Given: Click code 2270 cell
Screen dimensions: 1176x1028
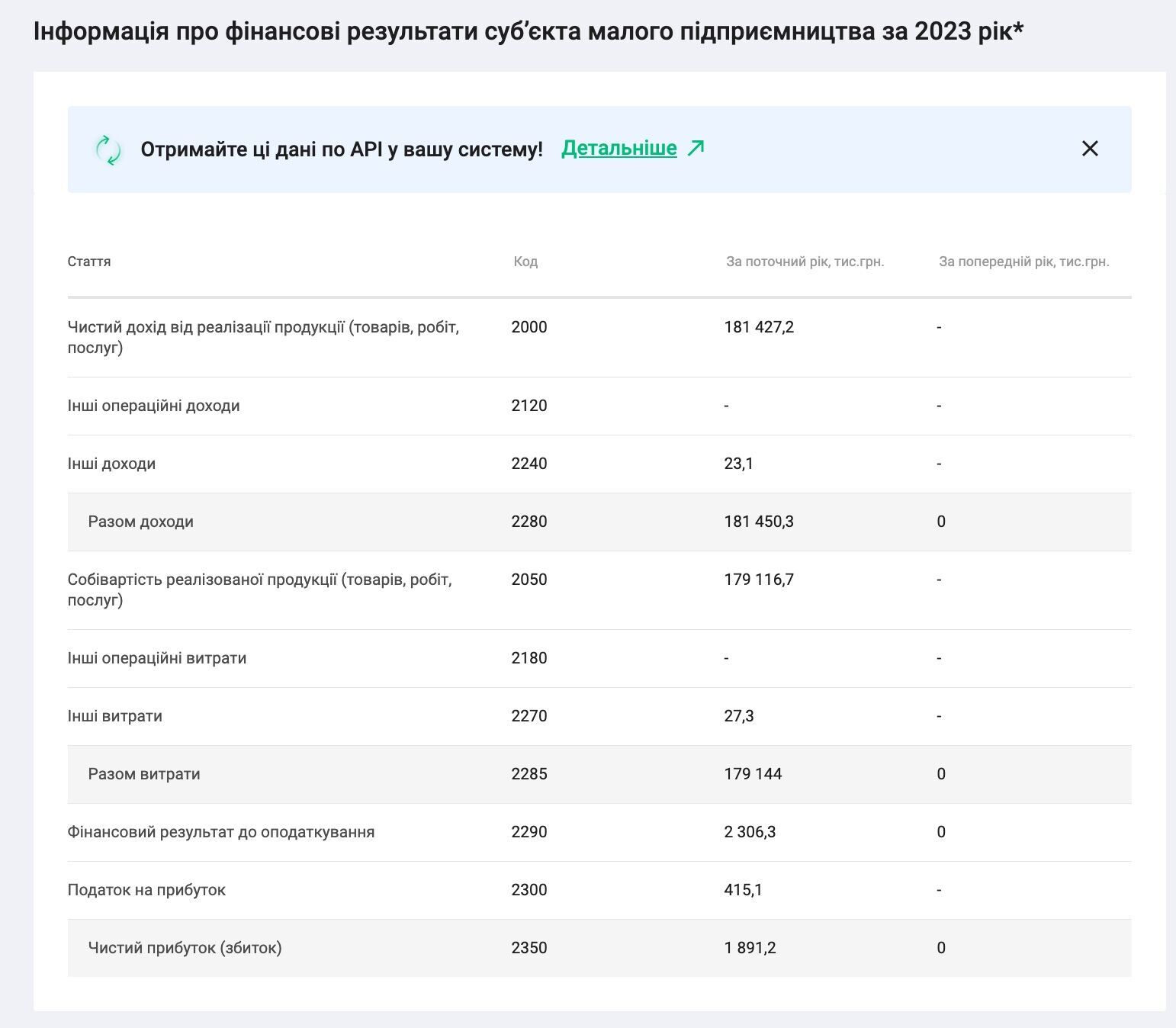Looking at the screenshot, I should [529, 716].
